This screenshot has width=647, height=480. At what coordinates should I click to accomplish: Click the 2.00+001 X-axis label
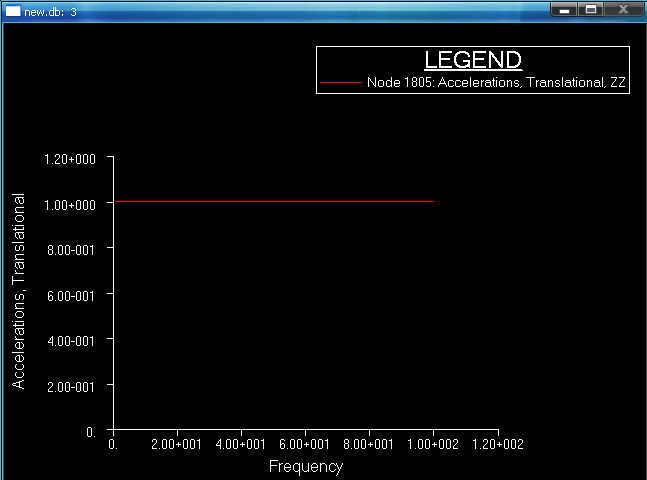(x=176, y=445)
